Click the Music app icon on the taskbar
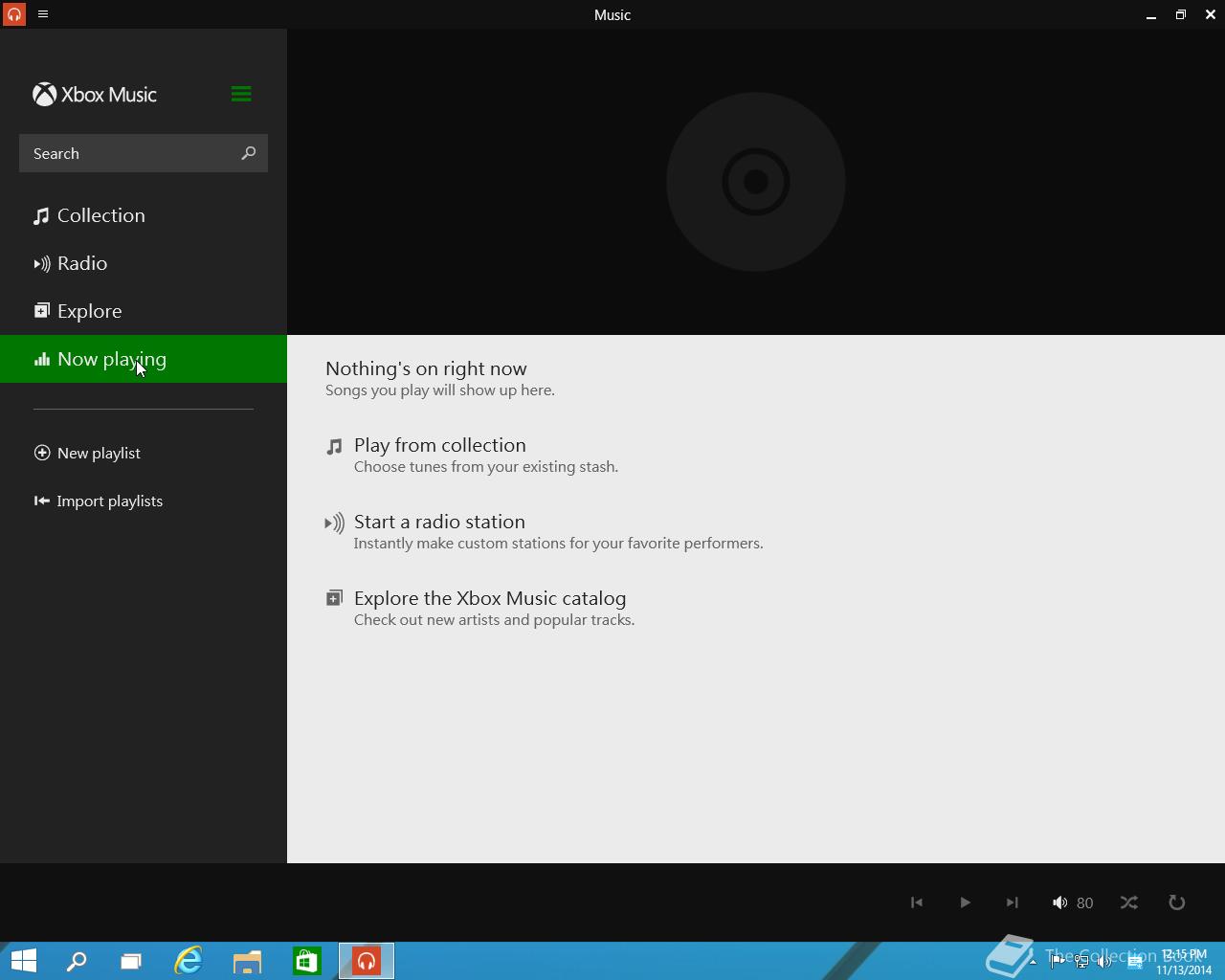Screen dimensions: 1225x980 [367, 961]
